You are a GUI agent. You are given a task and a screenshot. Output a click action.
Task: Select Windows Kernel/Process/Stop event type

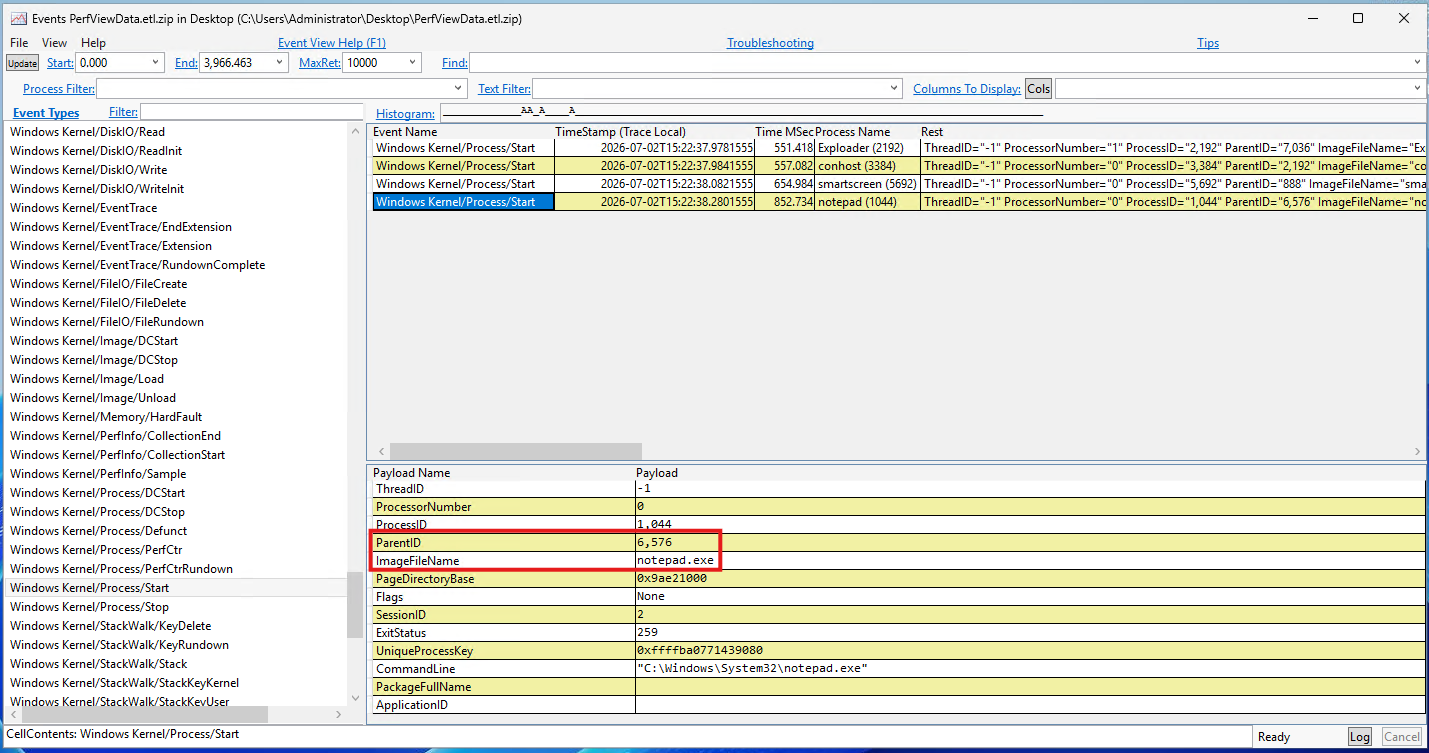click(x=89, y=607)
